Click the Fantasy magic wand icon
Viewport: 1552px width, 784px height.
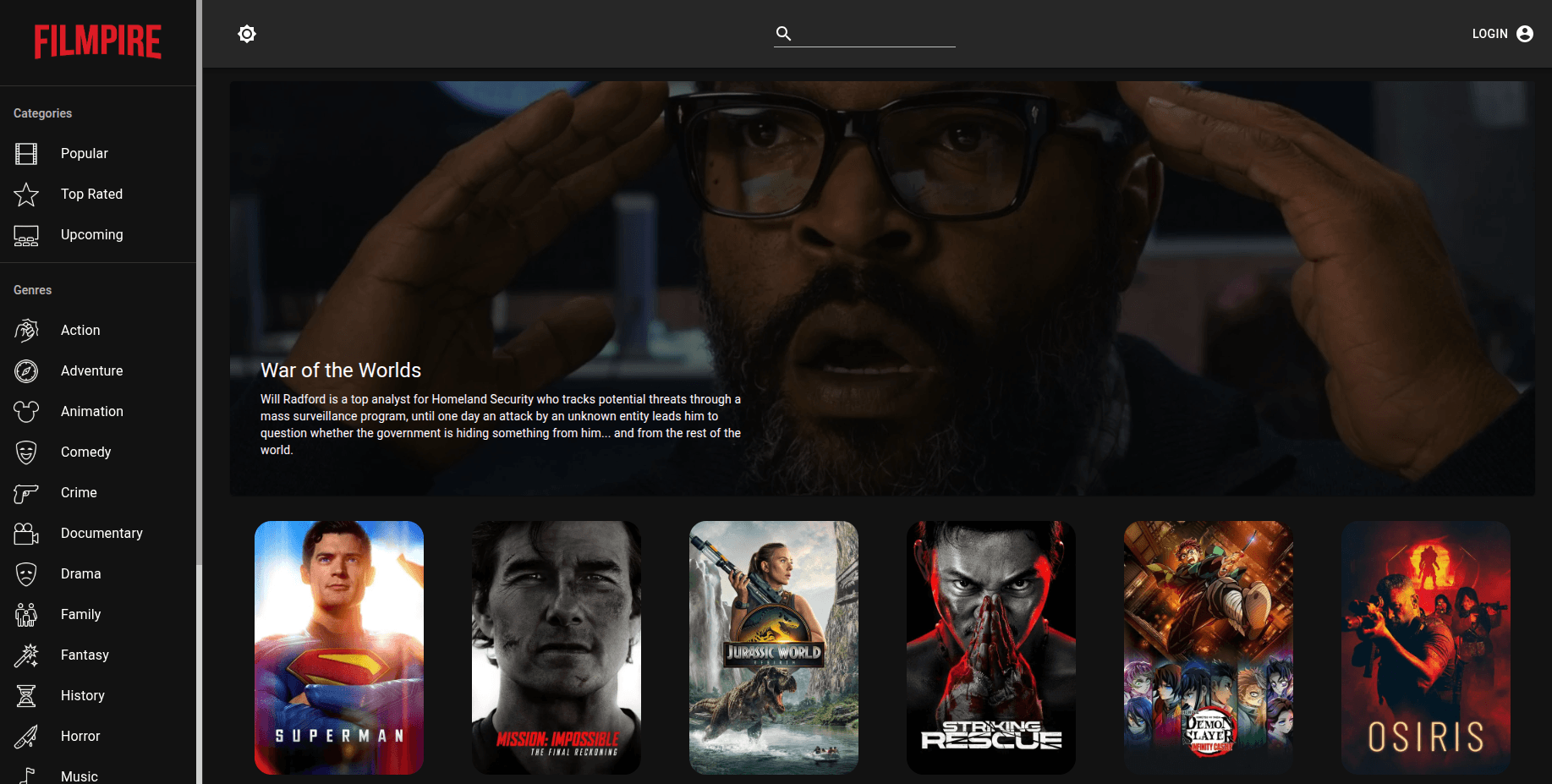point(26,655)
